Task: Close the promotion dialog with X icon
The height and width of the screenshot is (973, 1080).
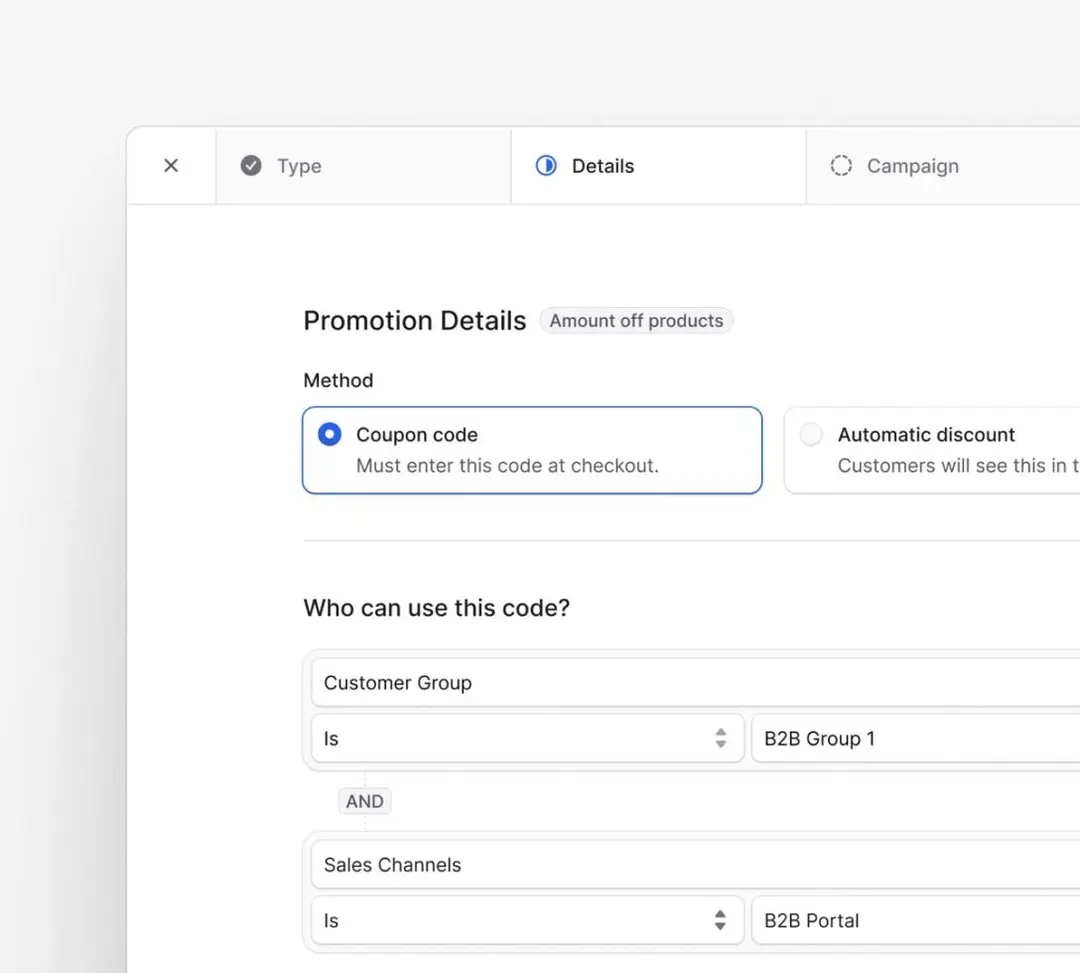Action: click(171, 165)
